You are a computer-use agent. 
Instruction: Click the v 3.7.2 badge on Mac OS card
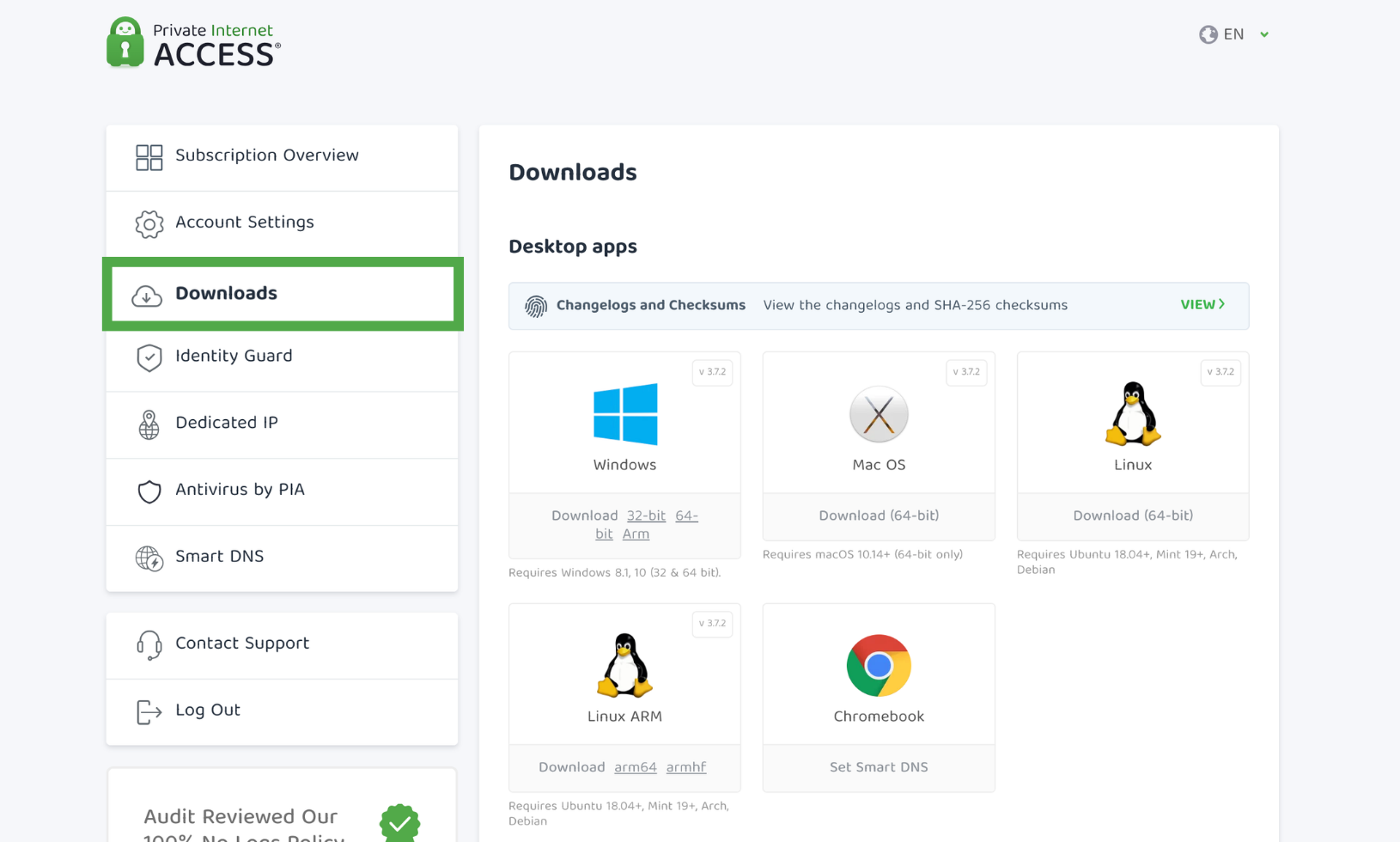966,372
